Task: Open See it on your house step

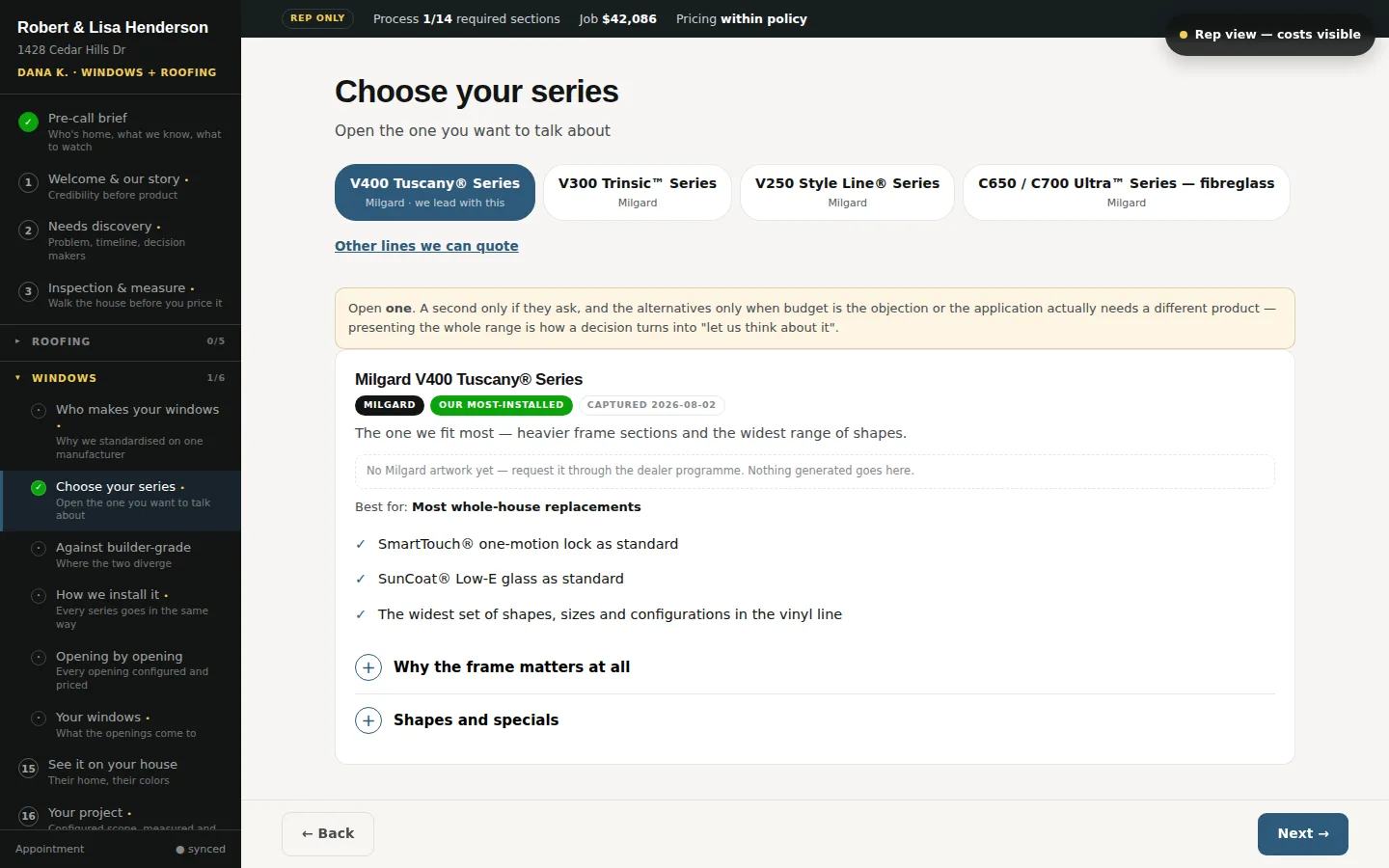Action: point(121,772)
